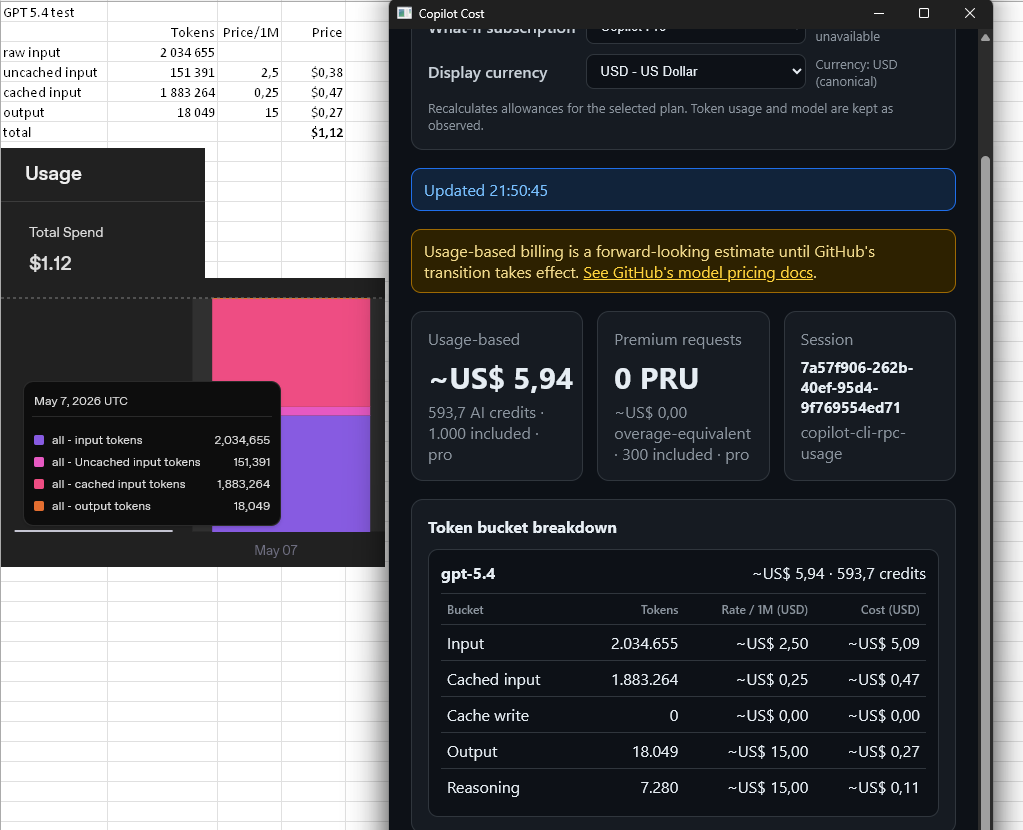Follow See GitHub's model pricing docs link
The image size is (1023, 830).
coord(698,273)
